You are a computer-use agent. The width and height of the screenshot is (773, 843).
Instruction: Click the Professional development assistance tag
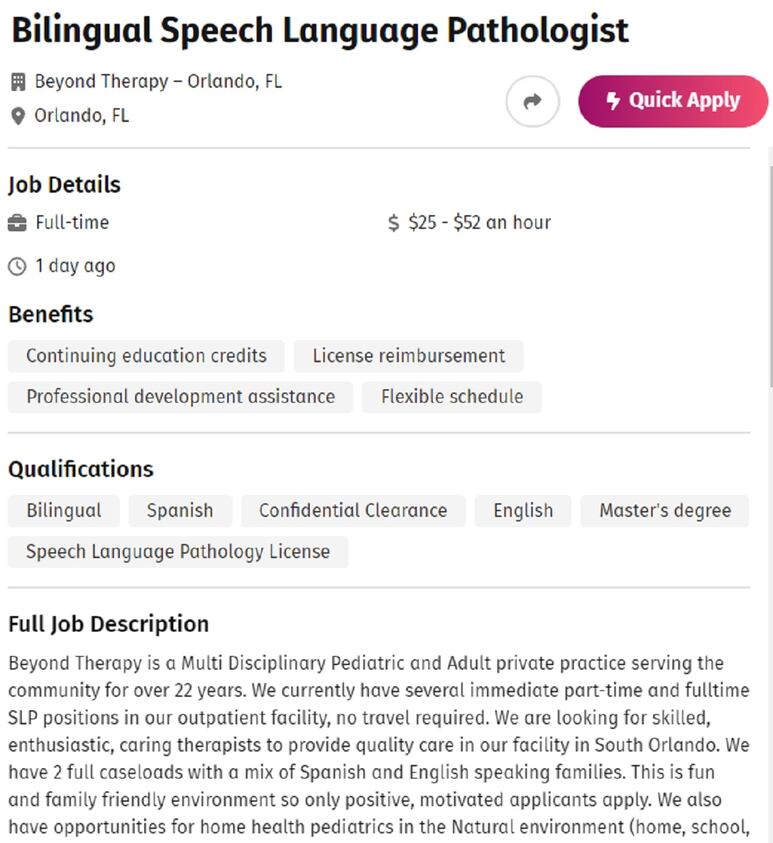[181, 397]
